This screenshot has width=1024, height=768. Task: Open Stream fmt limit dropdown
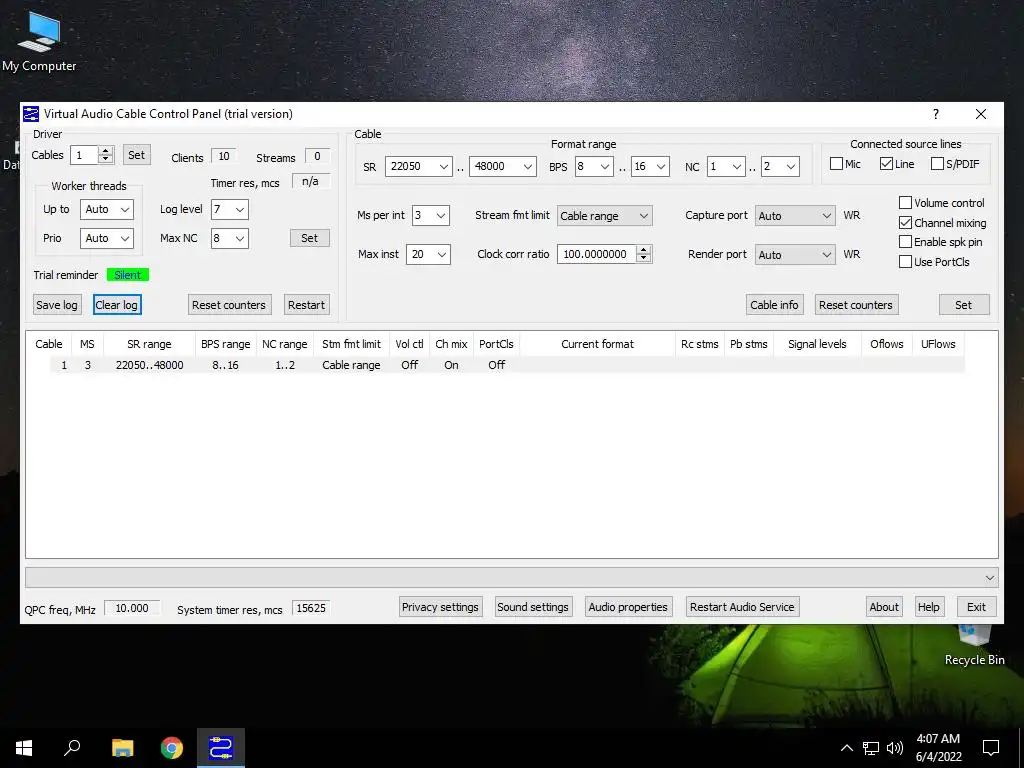click(605, 216)
